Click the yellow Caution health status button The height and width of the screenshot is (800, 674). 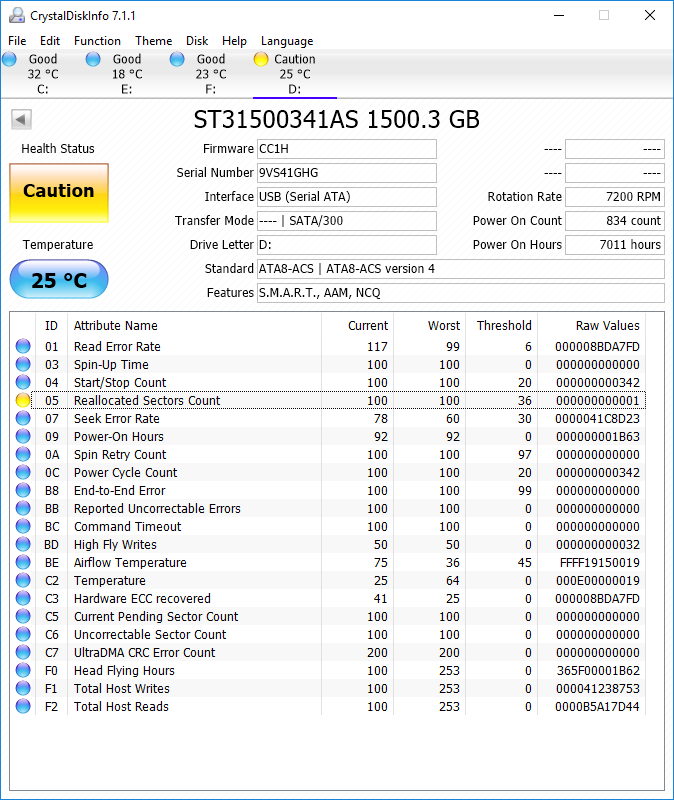(59, 193)
